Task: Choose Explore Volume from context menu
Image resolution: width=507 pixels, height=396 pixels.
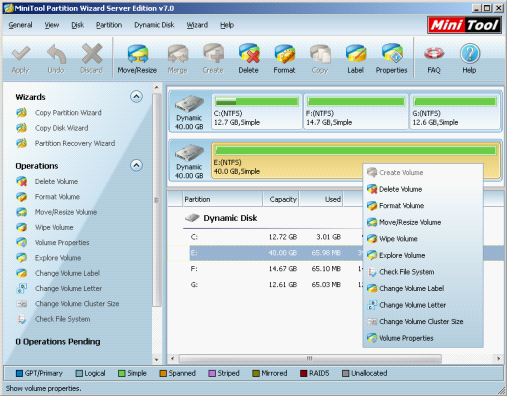Action: point(423,255)
